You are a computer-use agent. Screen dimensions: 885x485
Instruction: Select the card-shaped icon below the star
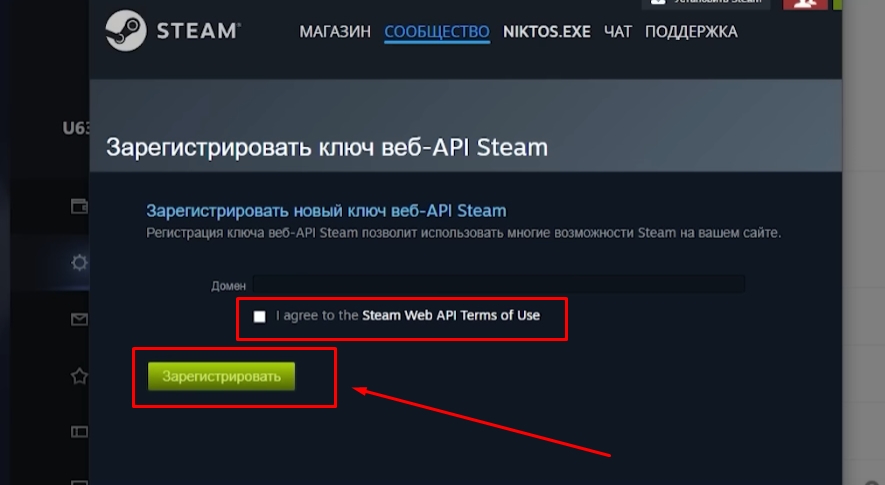(x=80, y=432)
